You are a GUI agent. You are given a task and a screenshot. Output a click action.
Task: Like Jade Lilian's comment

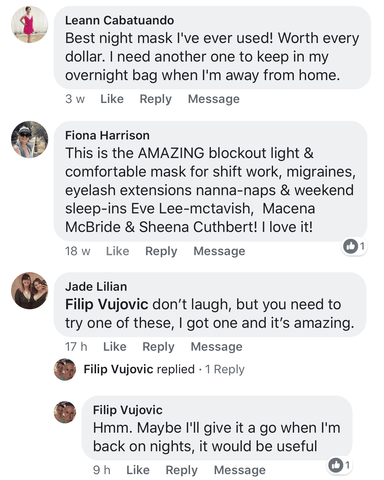(115, 347)
